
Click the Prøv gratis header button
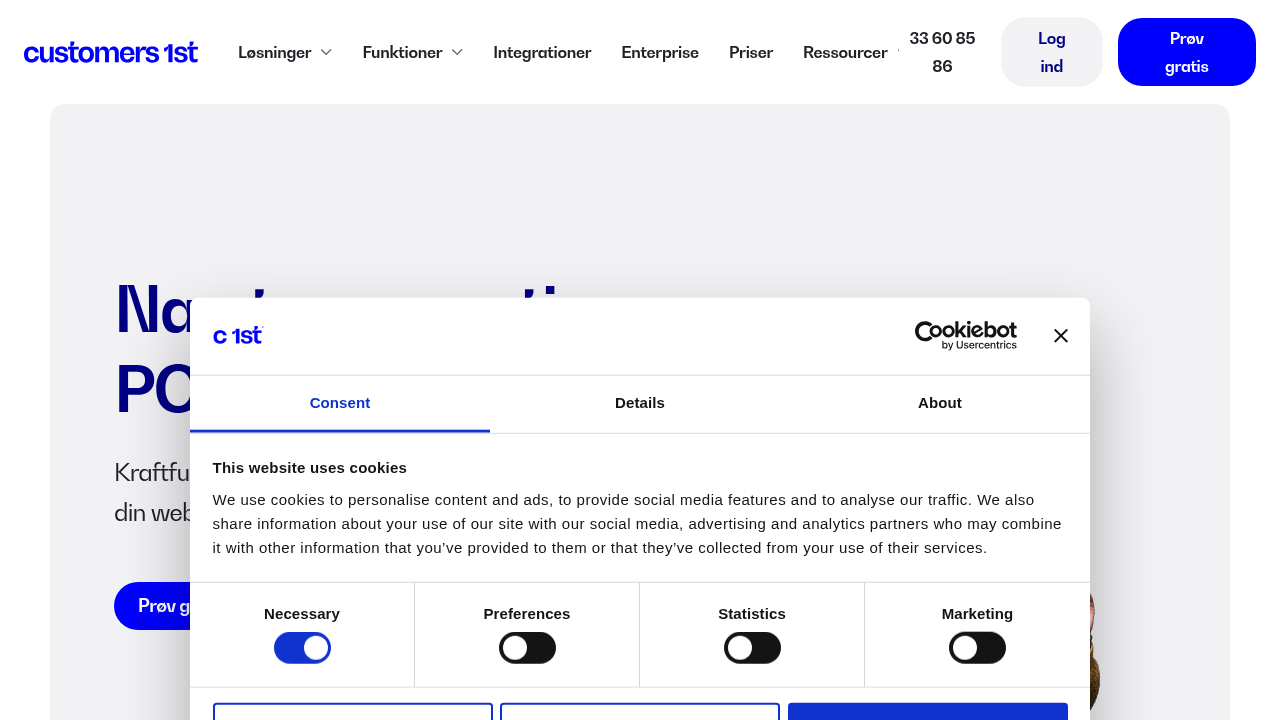click(1187, 52)
